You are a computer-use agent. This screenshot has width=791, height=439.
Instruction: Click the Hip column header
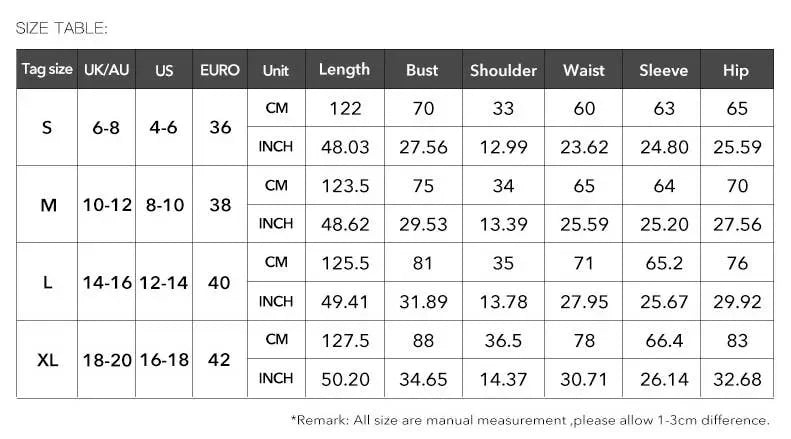click(x=737, y=69)
